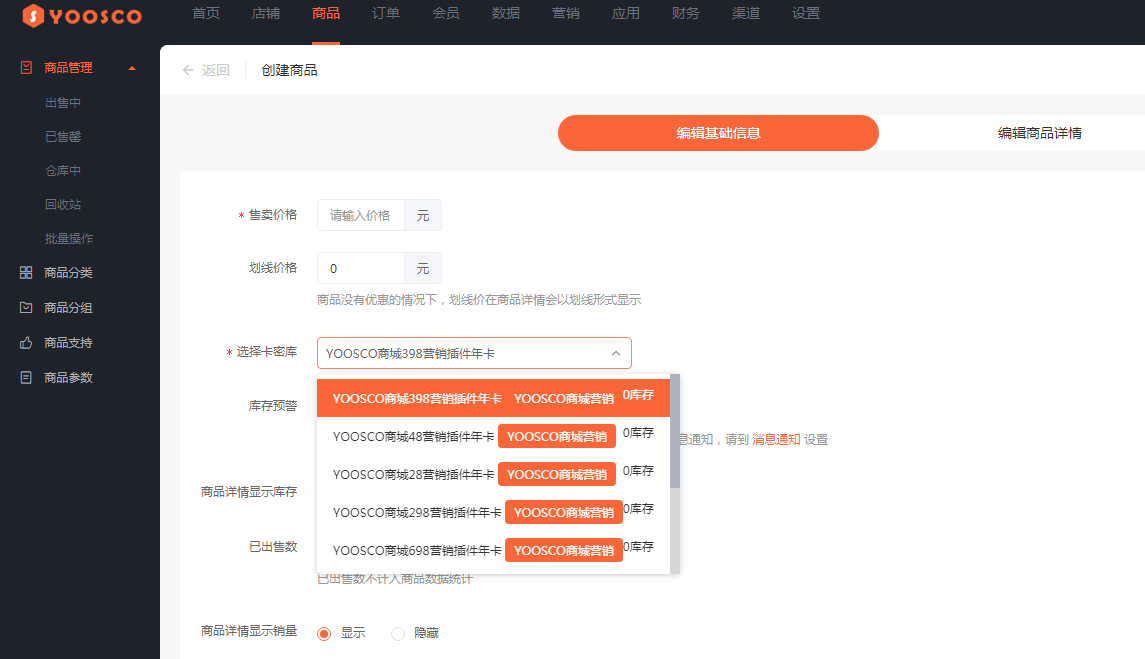1145x659 pixels.
Task: Go to 批量操作 in sidebar
Action: 69,239
